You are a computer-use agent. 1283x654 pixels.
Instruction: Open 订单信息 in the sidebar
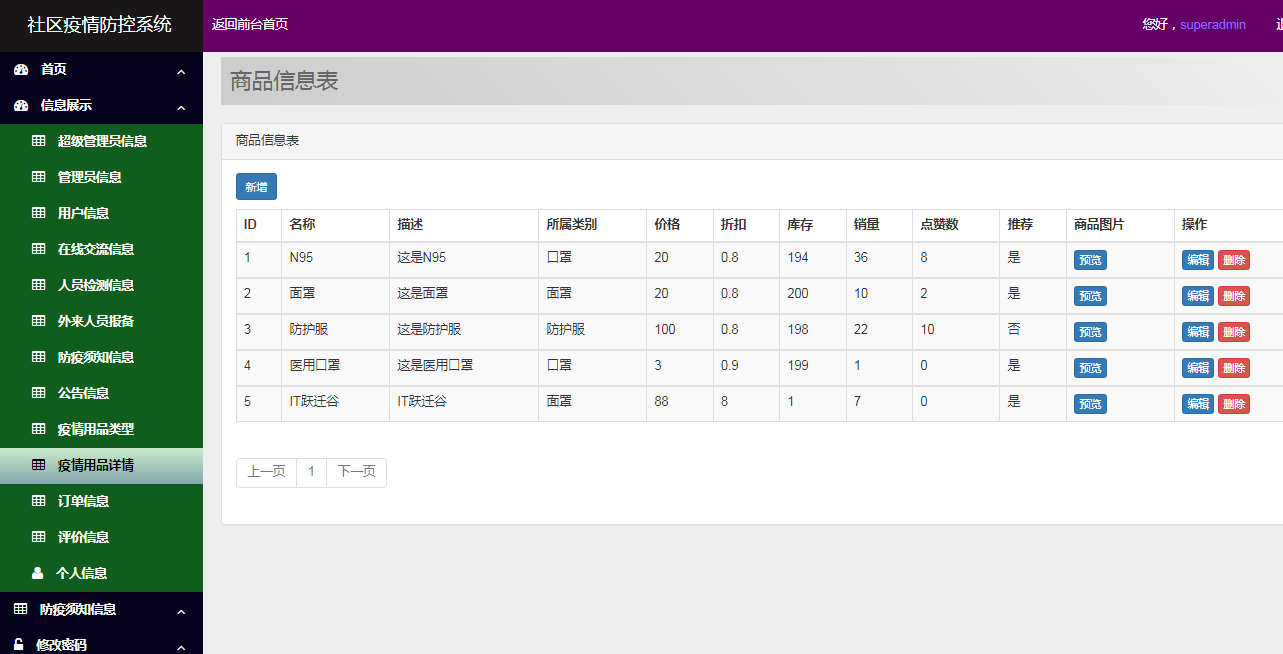pyautogui.click(x=101, y=501)
